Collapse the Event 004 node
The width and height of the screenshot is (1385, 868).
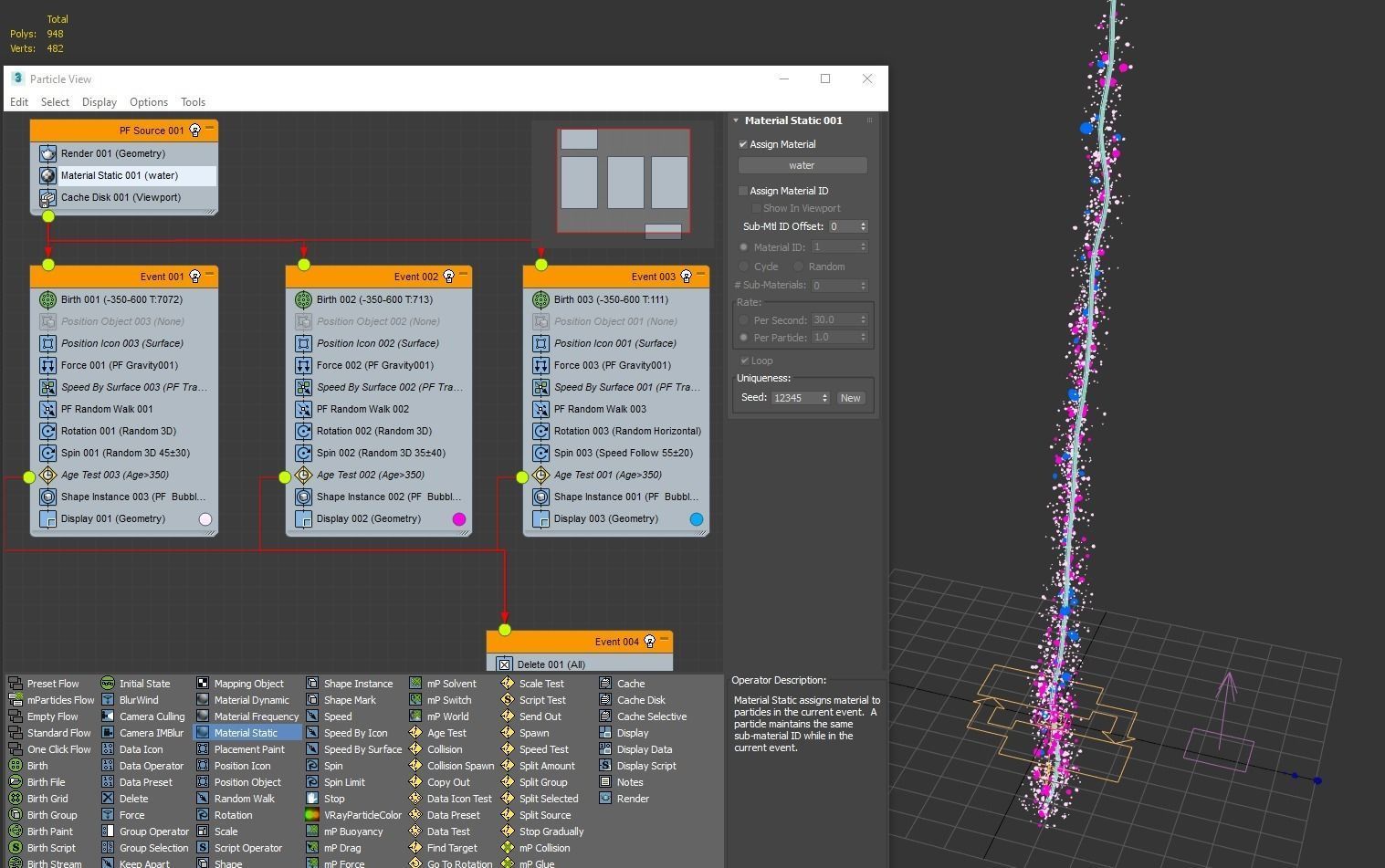click(x=664, y=640)
